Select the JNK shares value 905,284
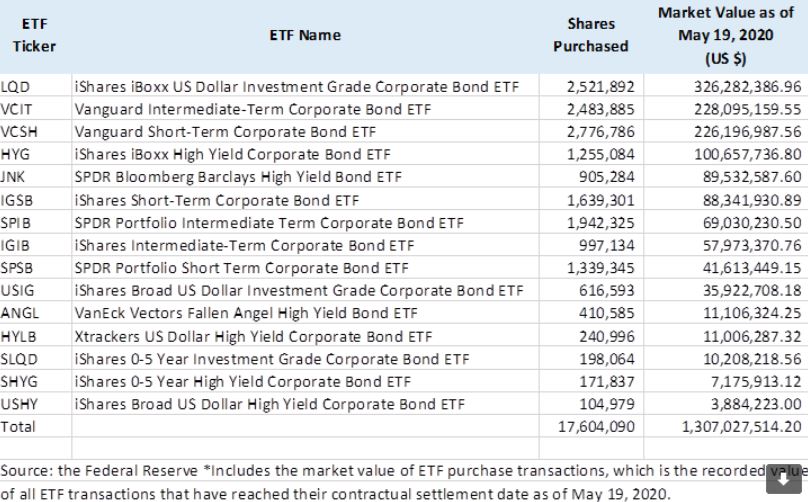The image size is (808, 502). 607,177
